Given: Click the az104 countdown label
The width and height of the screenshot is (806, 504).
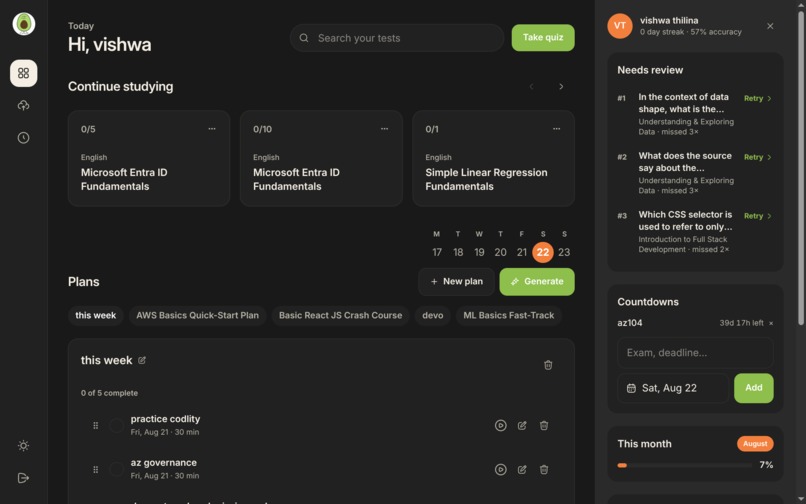Looking at the screenshot, I should click(630, 323).
